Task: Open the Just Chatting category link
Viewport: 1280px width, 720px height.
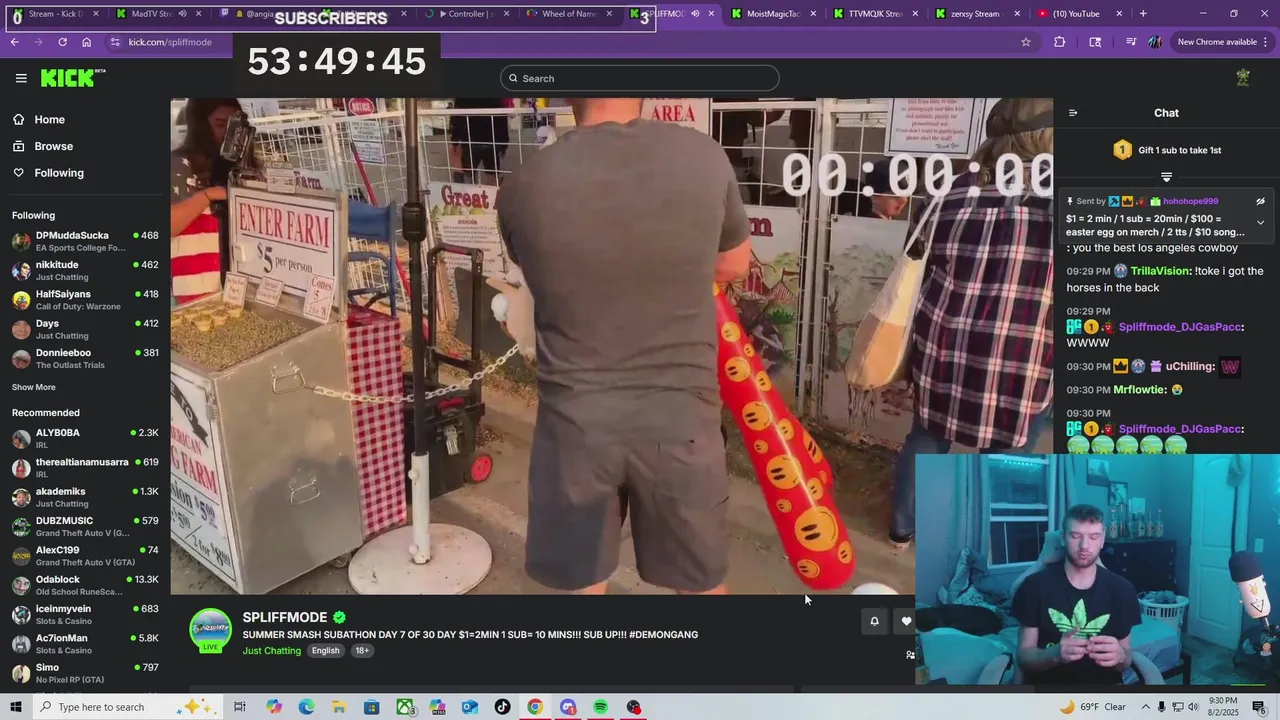Action: (271, 651)
